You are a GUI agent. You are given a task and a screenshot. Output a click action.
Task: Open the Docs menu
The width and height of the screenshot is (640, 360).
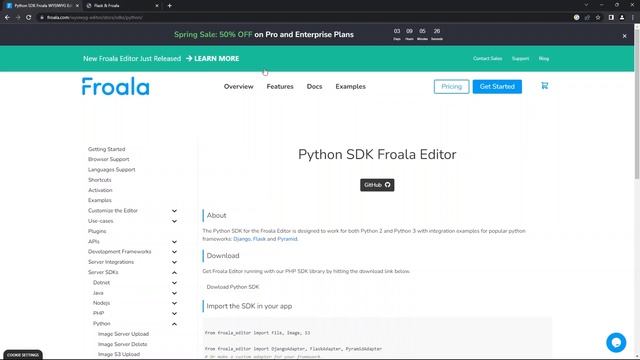pyautogui.click(x=314, y=87)
